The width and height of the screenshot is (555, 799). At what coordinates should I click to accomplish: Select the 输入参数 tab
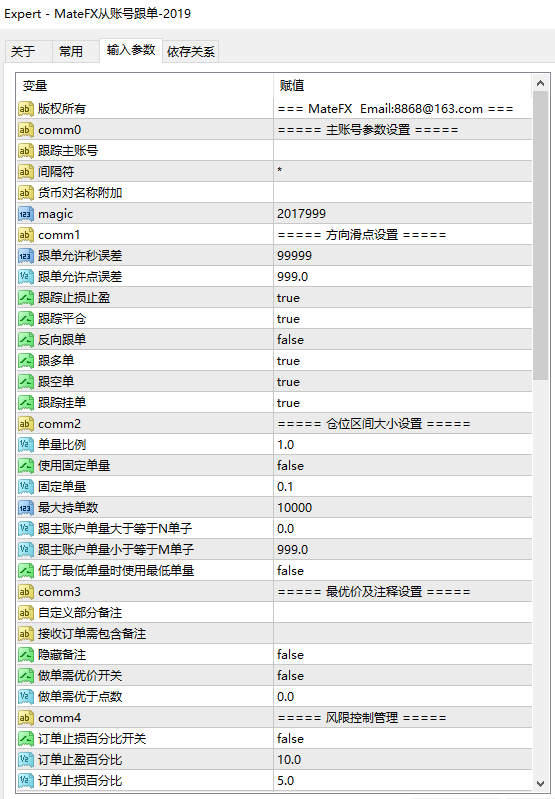[131, 50]
